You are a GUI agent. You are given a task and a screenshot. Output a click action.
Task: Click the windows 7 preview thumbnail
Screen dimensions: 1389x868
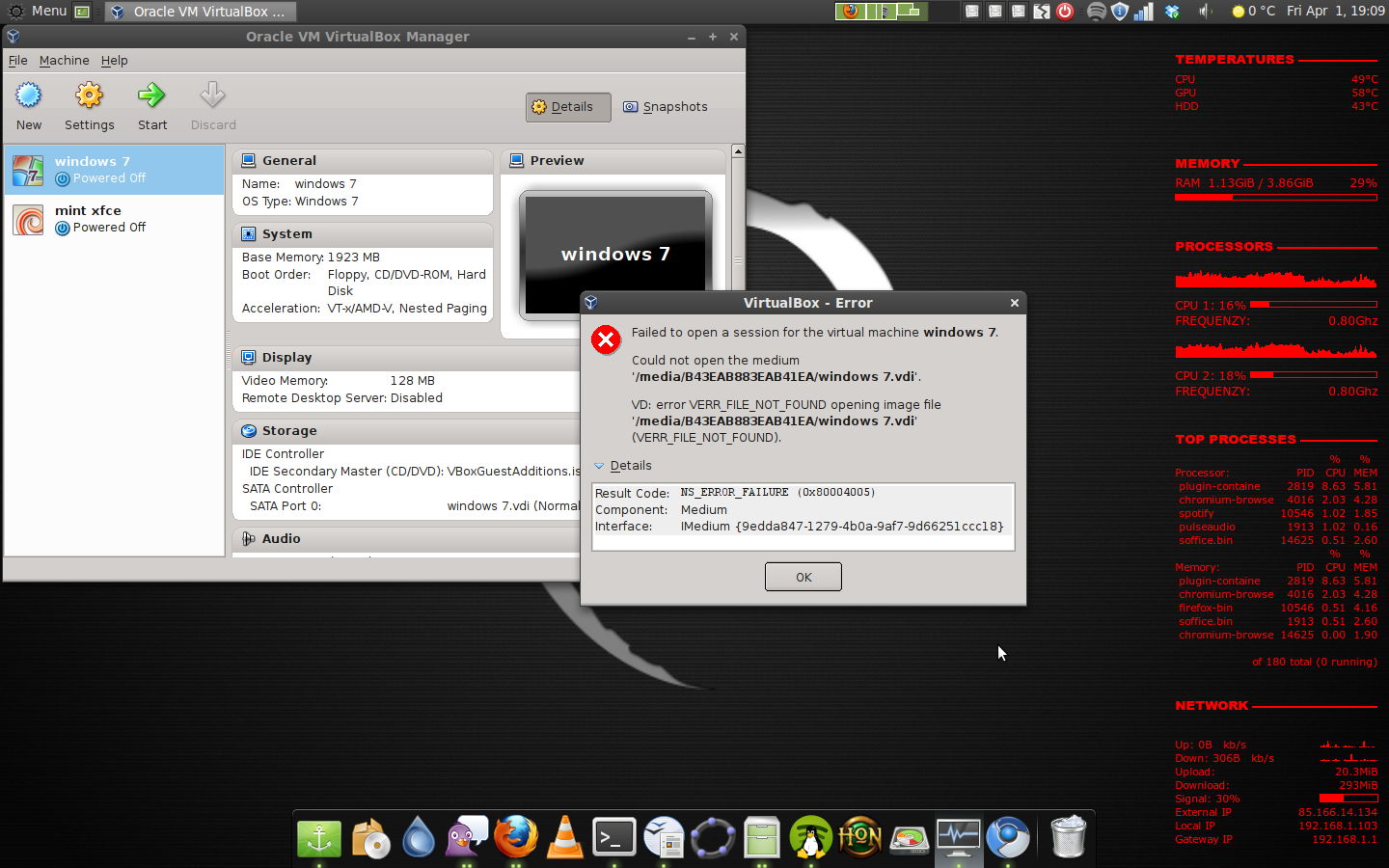click(x=615, y=254)
